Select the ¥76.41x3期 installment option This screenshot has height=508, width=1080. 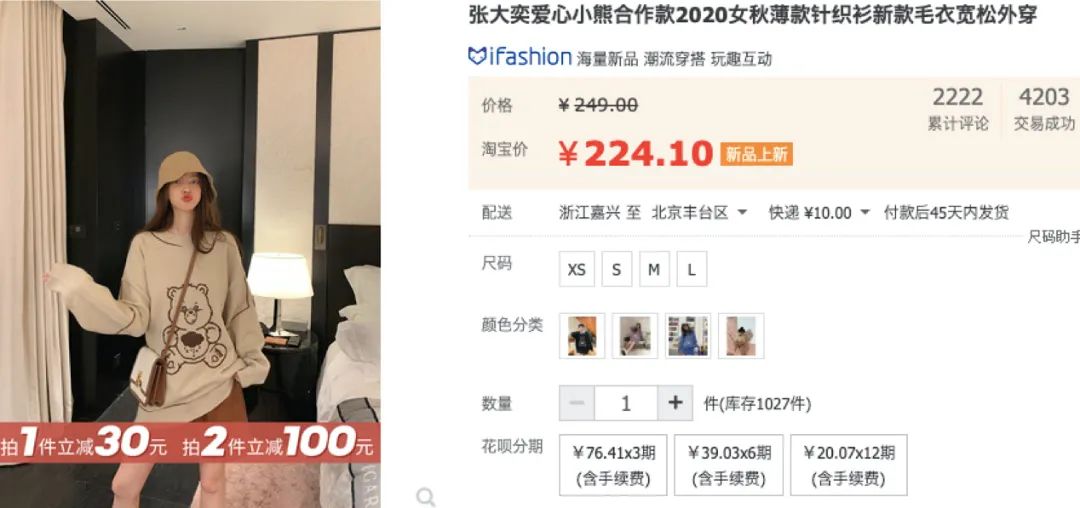613,465
